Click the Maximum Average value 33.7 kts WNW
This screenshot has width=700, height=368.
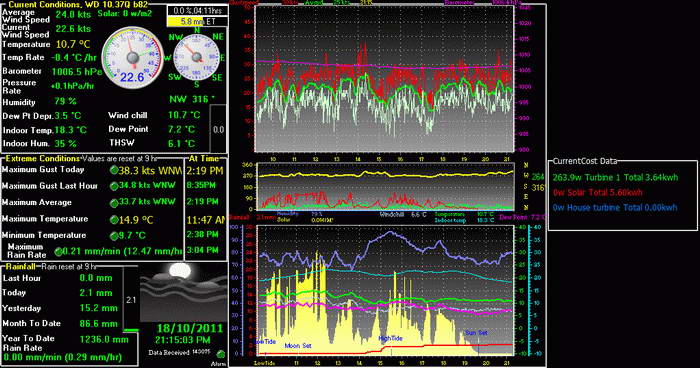pos(147,202)
